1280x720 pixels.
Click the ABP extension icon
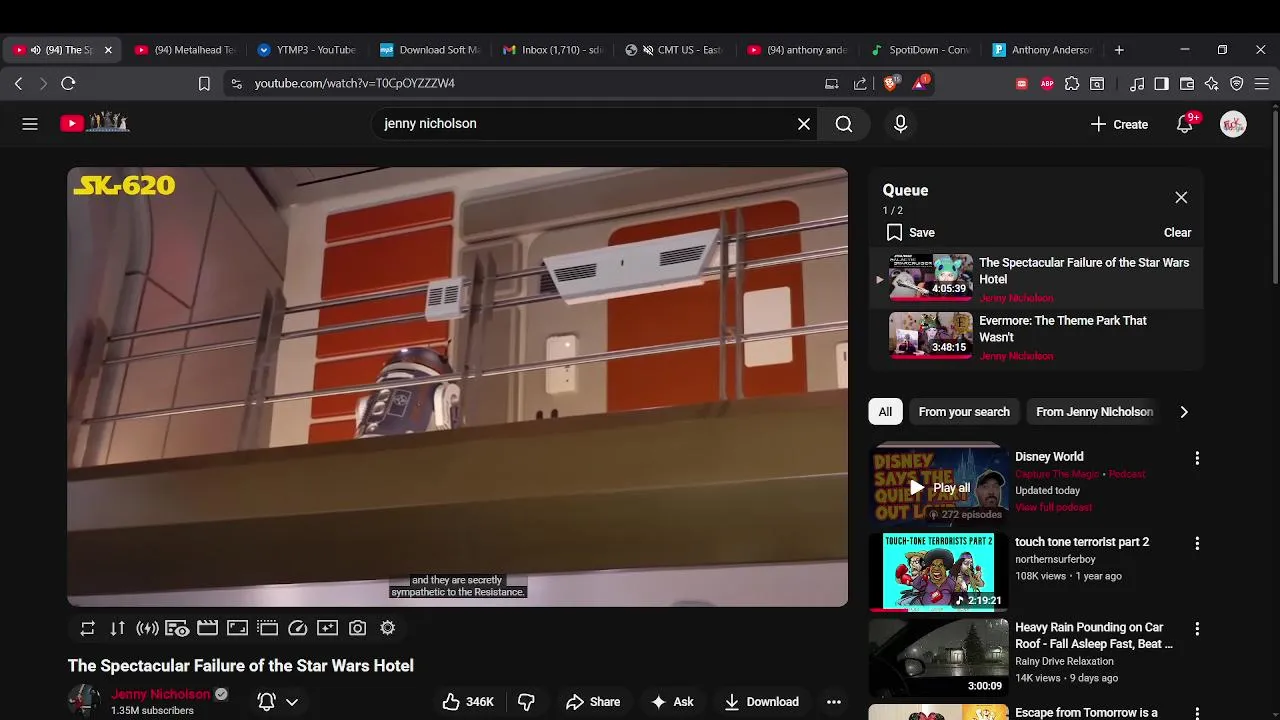pos(1047,84)
